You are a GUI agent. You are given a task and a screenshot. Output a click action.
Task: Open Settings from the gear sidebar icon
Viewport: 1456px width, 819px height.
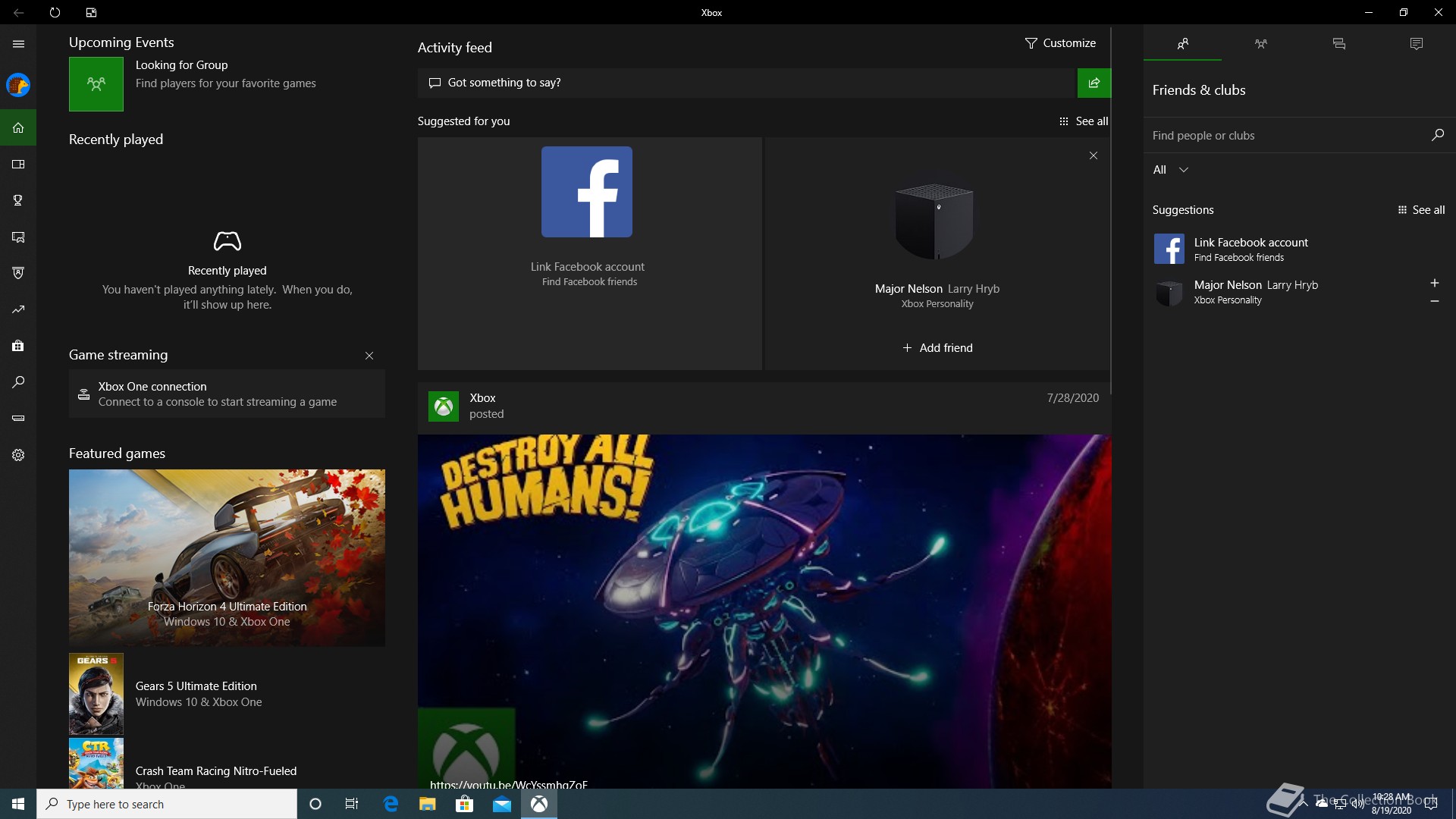(18, 455)
